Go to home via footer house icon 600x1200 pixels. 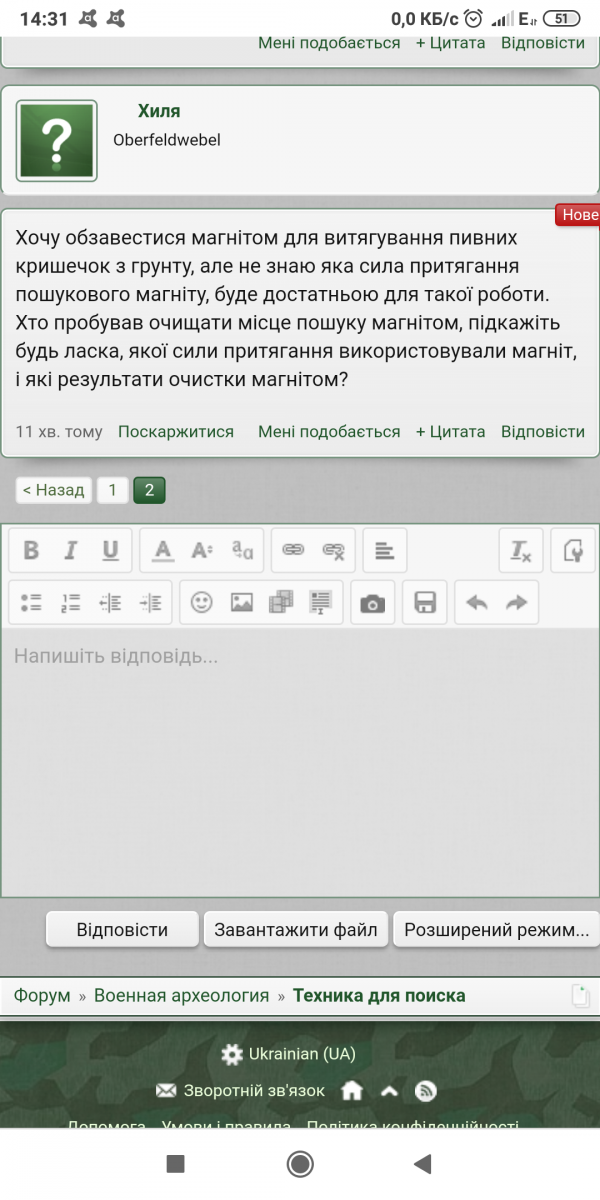(352, 1090)
